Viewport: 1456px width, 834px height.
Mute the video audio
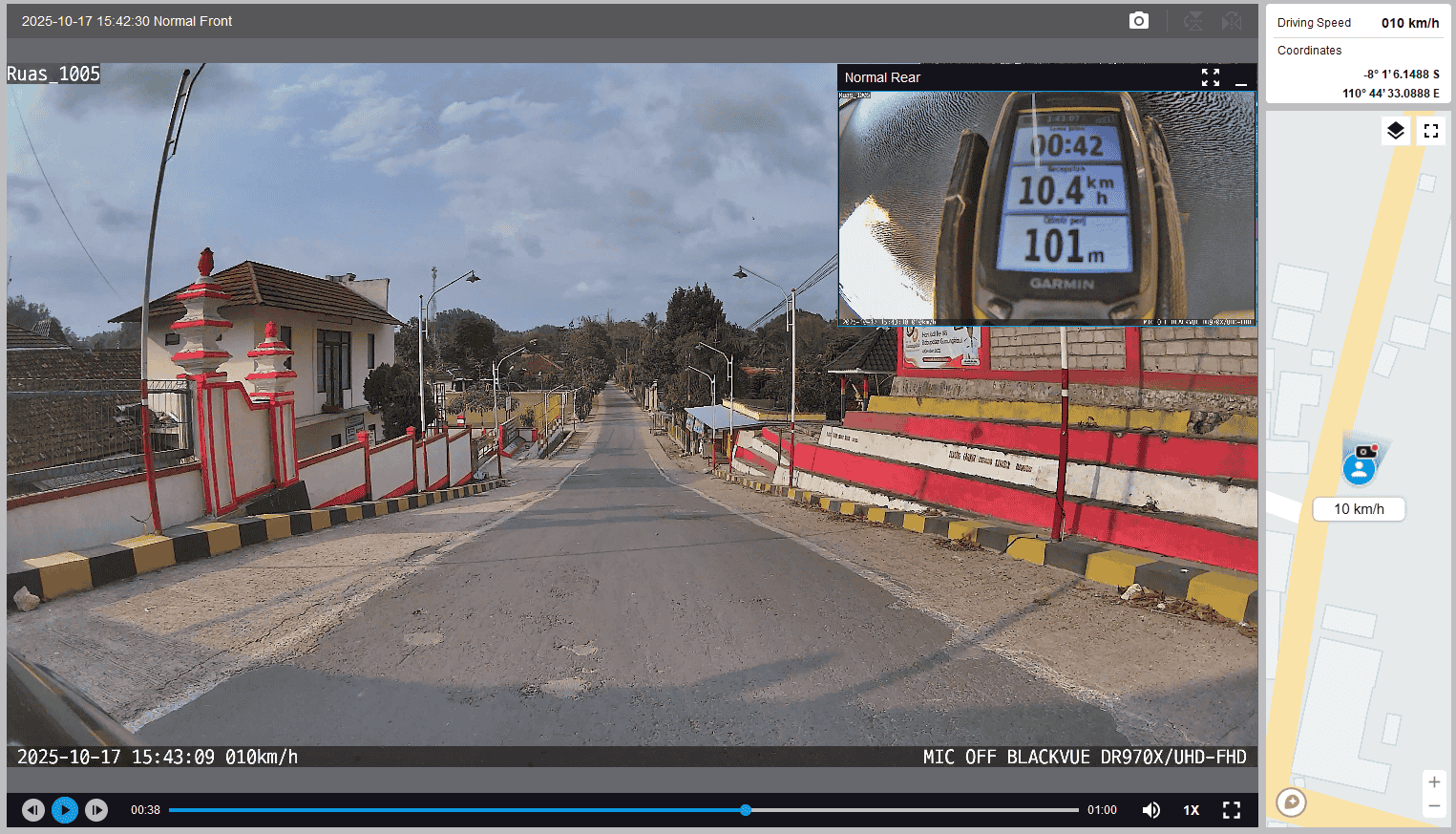(x=1151, y=810)
